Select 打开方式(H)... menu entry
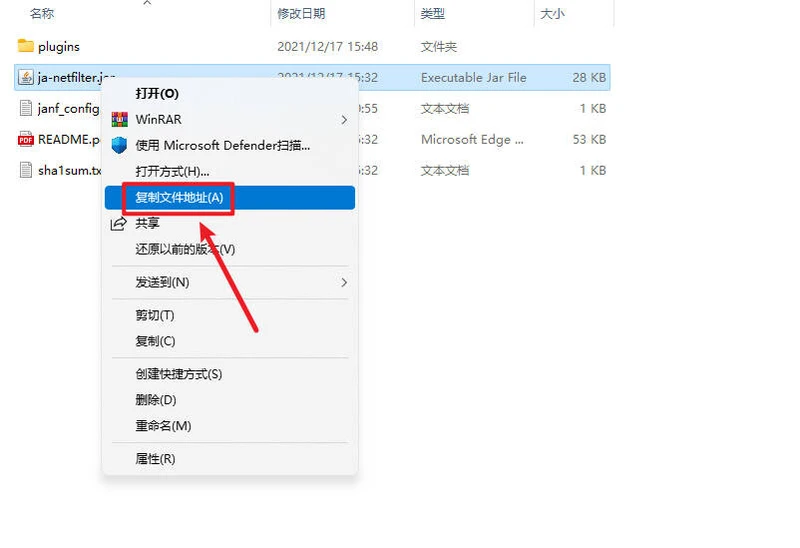Viewport: 800px width, 548px height. coord(172,172)
